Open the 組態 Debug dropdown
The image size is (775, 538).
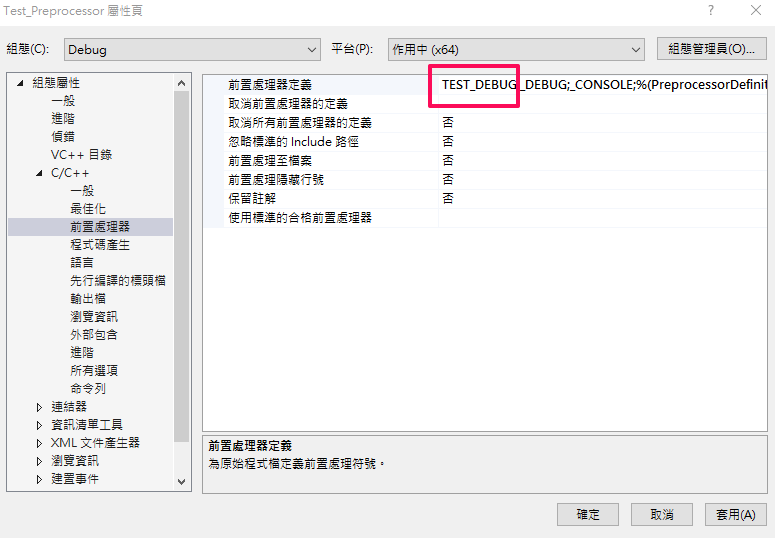[x=192, y=49]
